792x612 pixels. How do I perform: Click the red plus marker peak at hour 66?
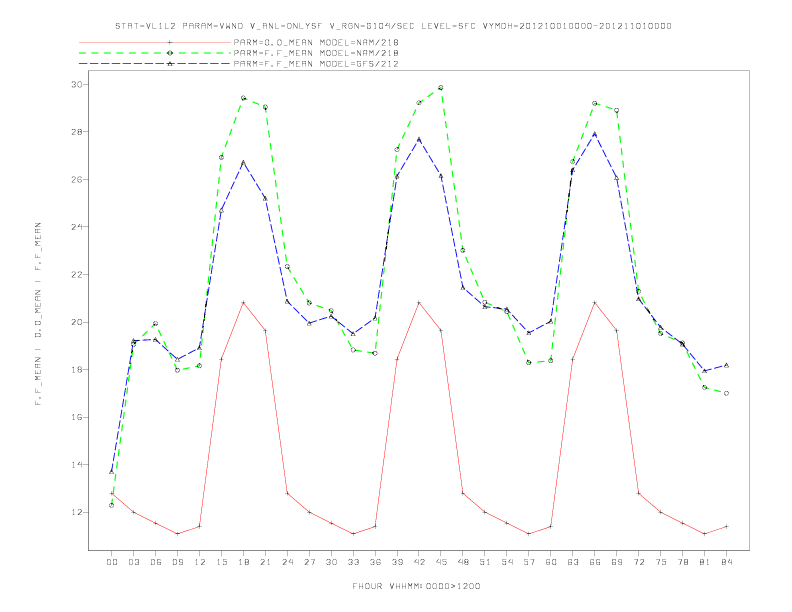tap(595, 302)
